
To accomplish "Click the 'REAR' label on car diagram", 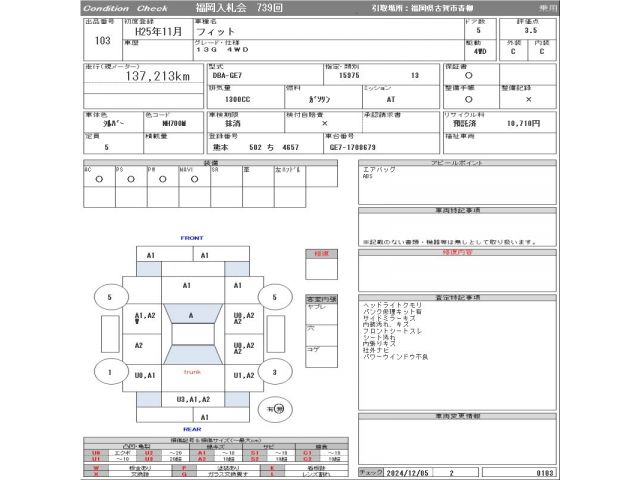I will pyautogui.click(x=192, y=429).
